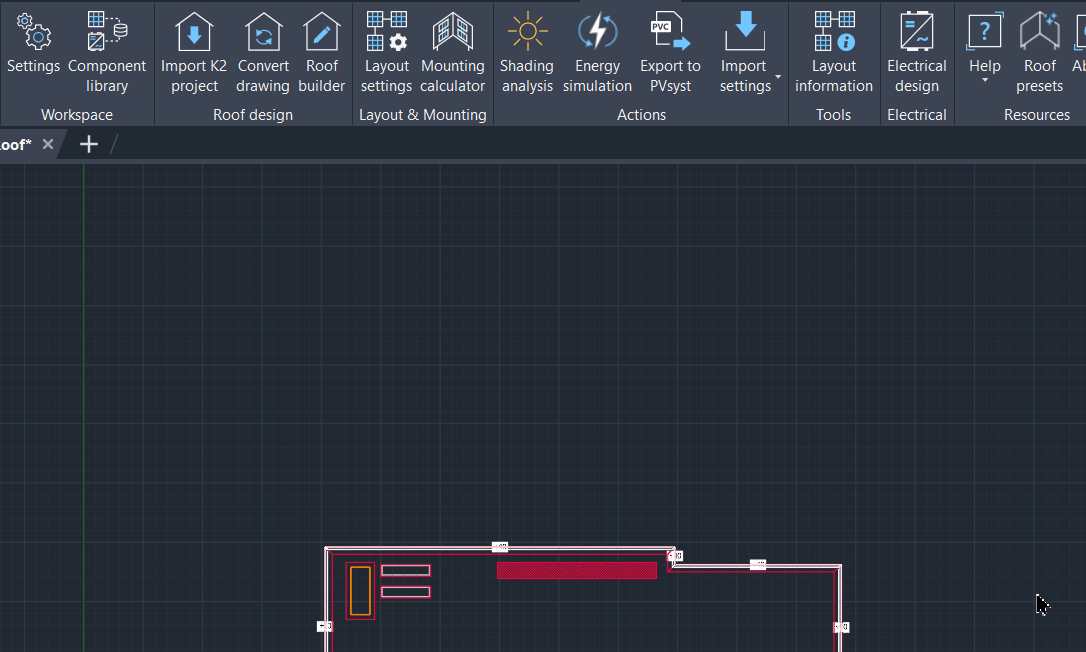This screenshot has height=652, width=1086.
Task: Click the left roof edge dimension label
Action: (x=325, y=626)
